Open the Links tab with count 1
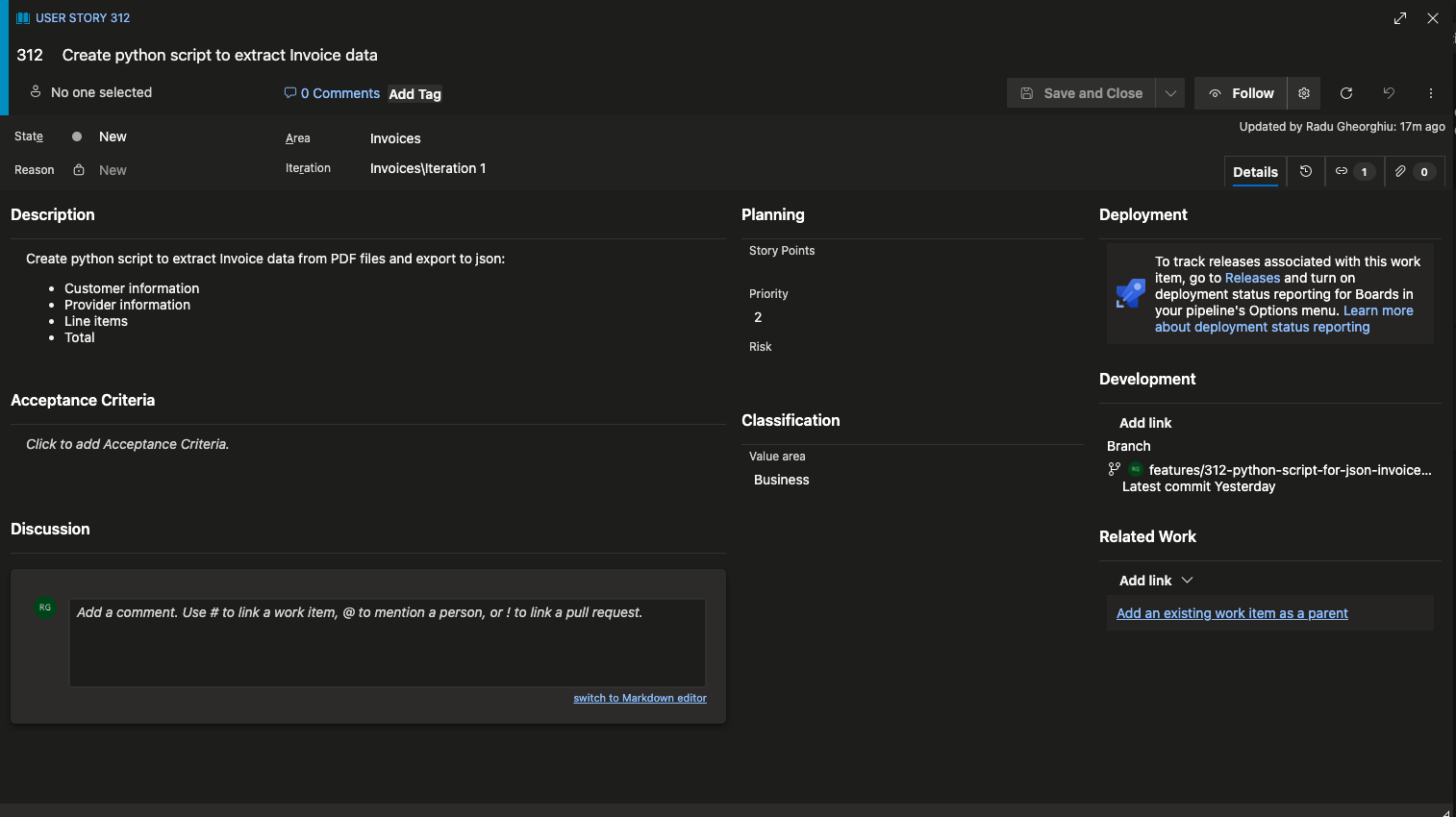 pyautogui.click(x=1352, y=171)
